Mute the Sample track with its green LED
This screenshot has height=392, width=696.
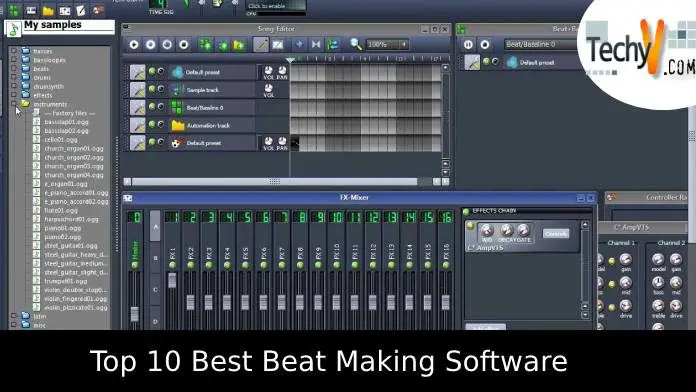tap(152, 89)
